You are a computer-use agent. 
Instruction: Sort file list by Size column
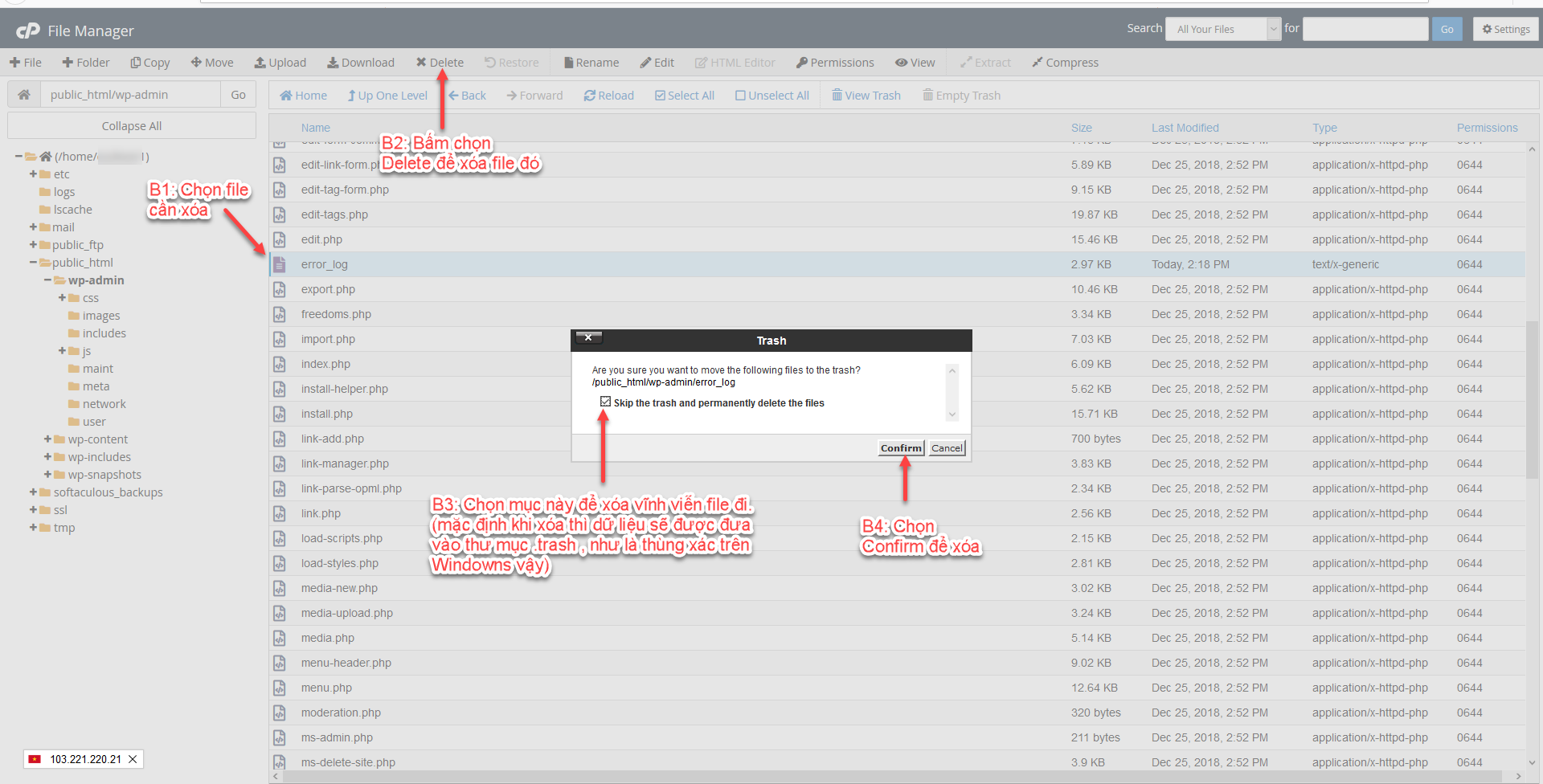click(1081, 128)
